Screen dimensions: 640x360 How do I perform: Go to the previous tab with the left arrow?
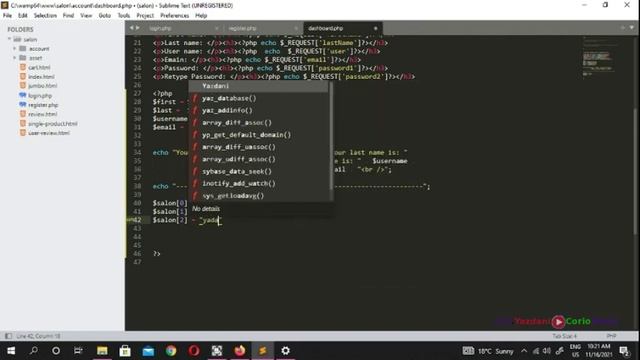(x=131, y=28)
